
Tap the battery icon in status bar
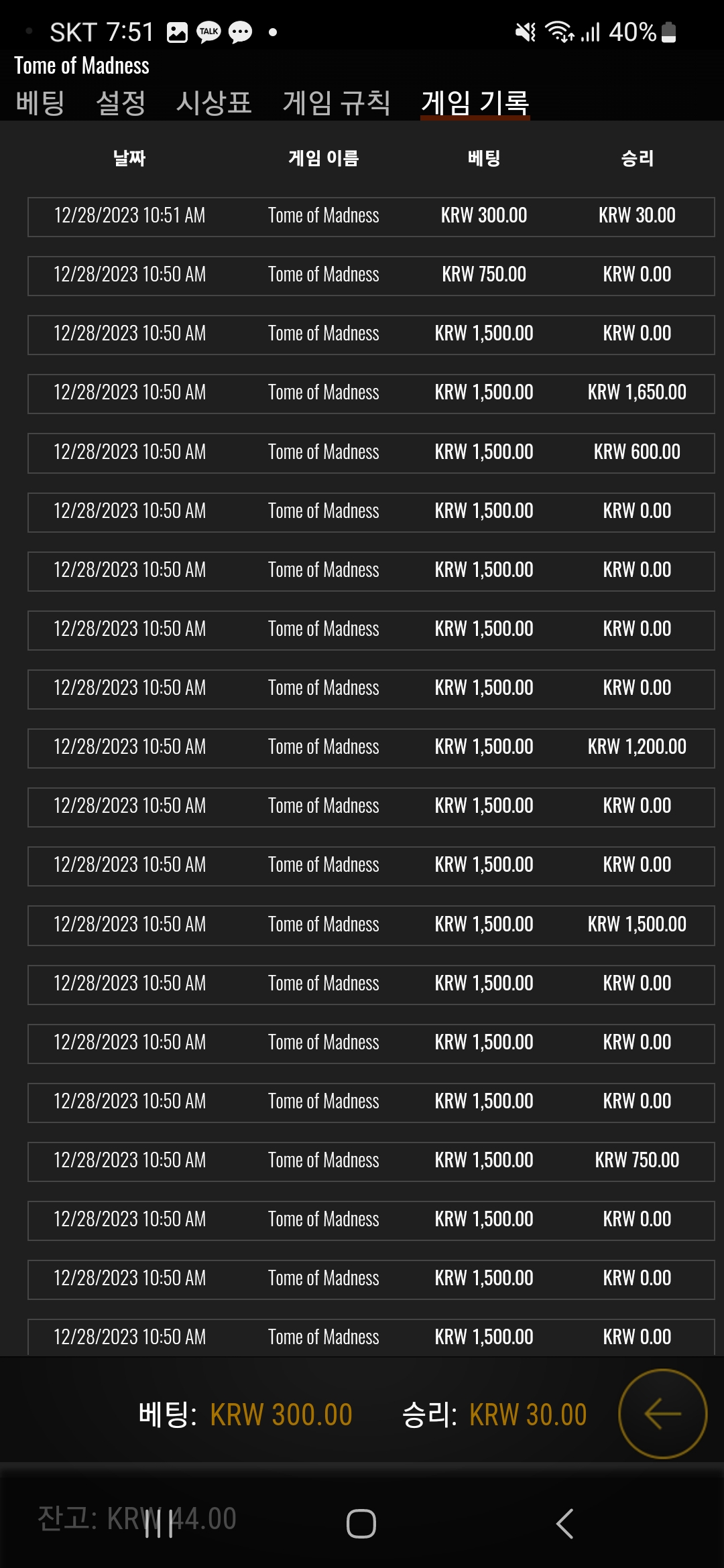[x=668, y=32]
